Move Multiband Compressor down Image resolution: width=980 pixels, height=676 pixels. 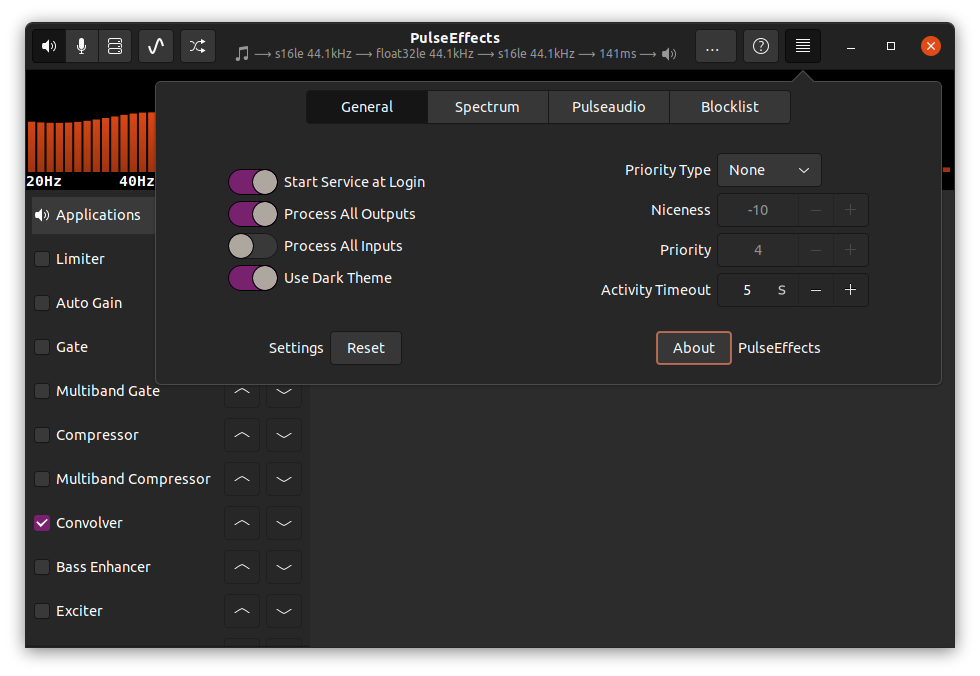point(284,479)
